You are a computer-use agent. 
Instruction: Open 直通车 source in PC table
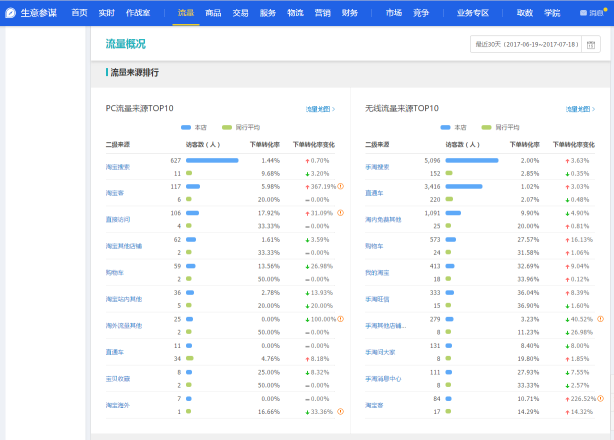pos(115,352)
